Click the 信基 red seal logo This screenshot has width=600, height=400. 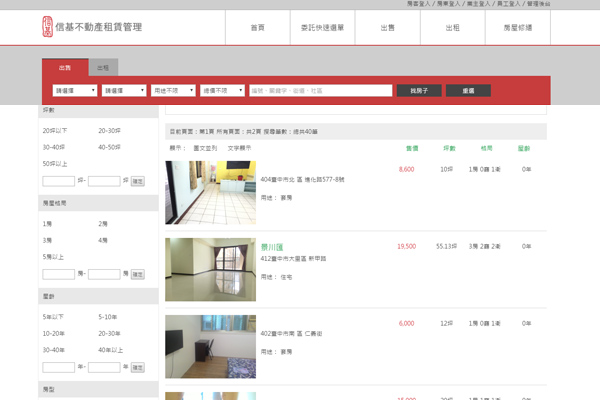[47, 27]
